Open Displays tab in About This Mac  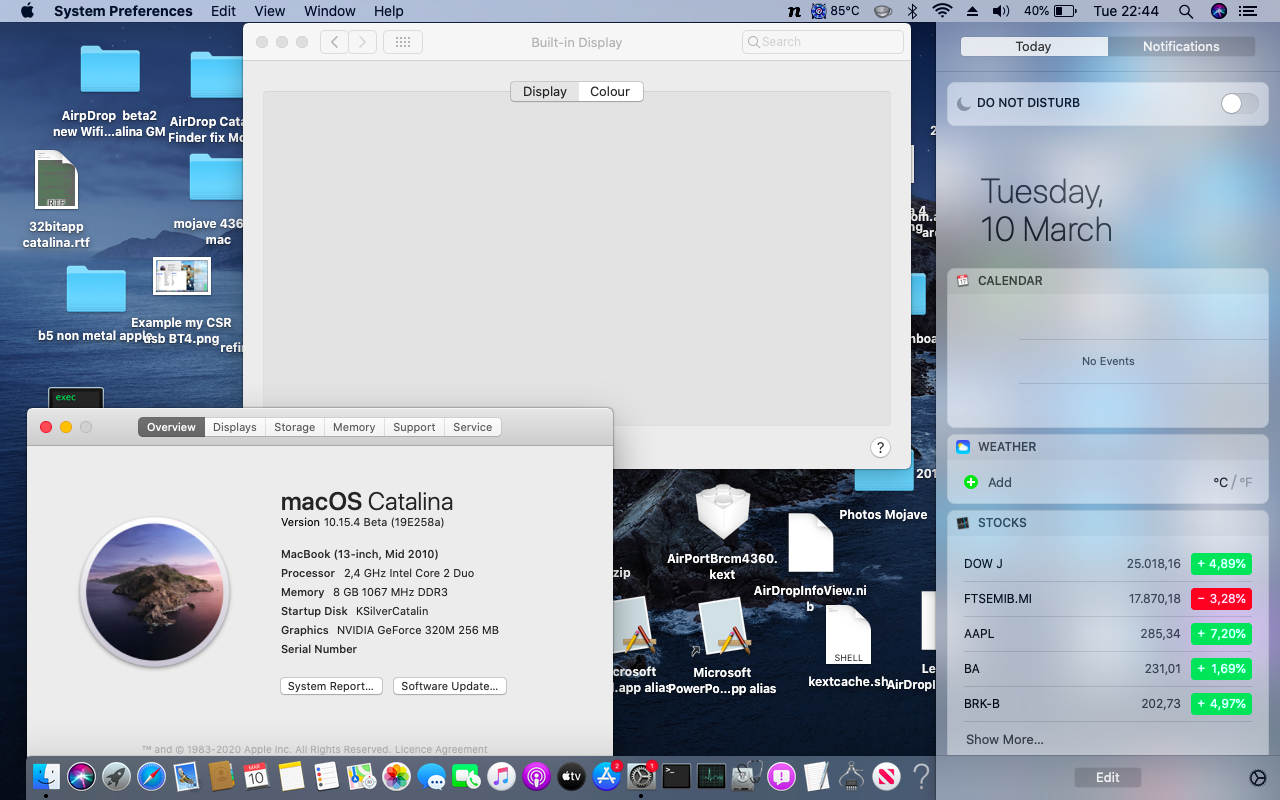[x=235, y=427]
